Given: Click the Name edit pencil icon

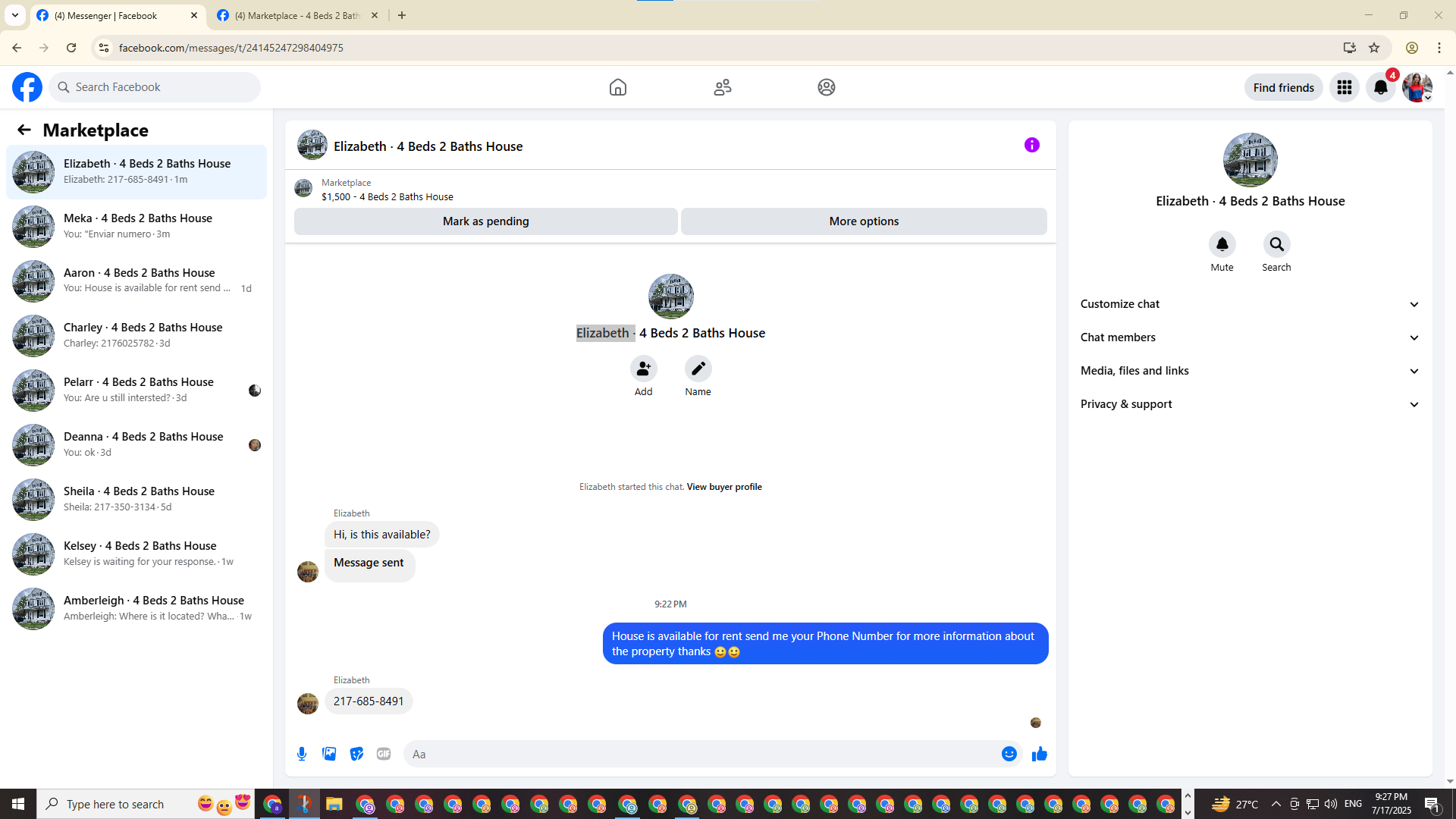Looking at the screenshot, I should pos(698,369).
